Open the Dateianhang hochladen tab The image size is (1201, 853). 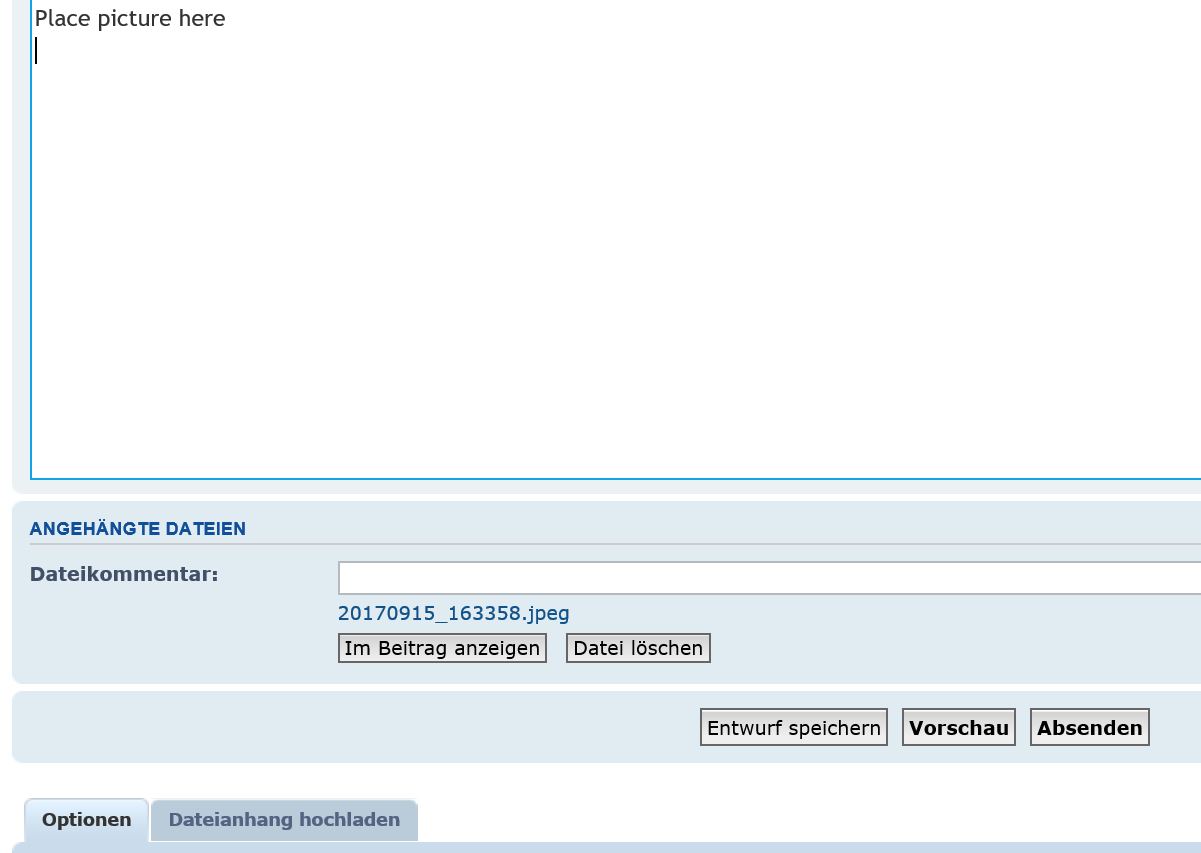click(284, 820)
